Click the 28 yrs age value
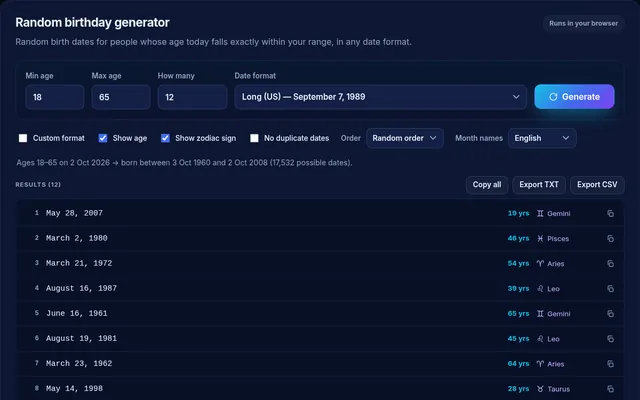The height and width of the screenshot is (400, 640). pyautogui.click(x=518, y=389)
